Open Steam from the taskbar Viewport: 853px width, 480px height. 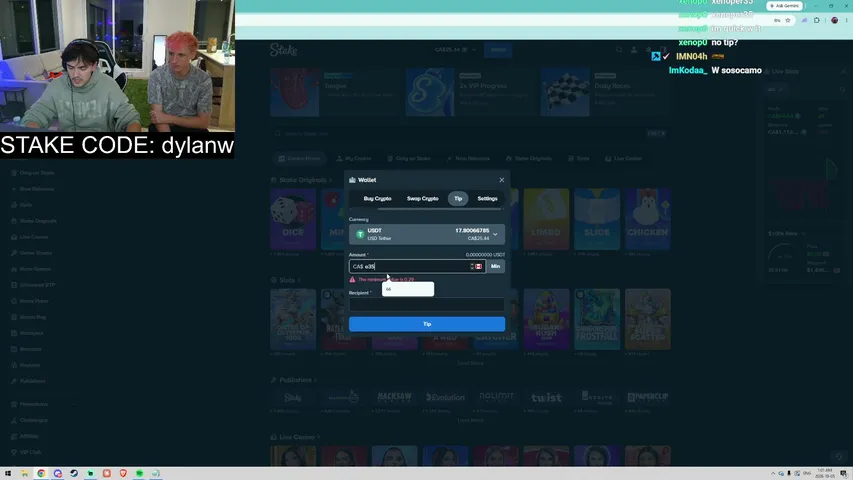click(x=74, y=473)
